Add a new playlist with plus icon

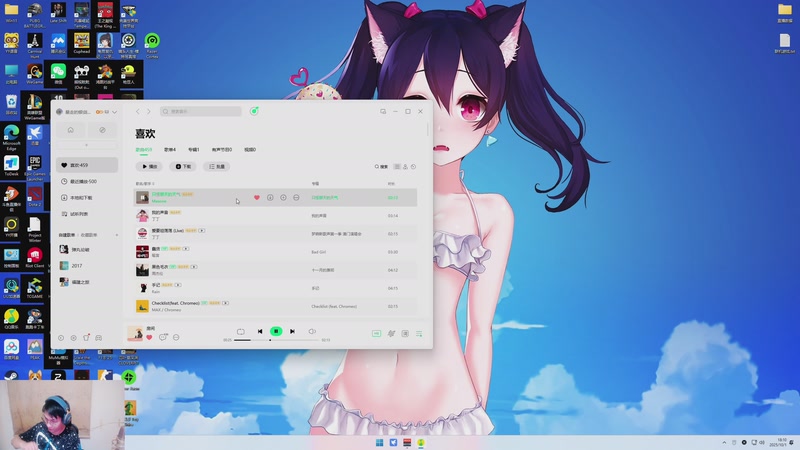pos(116,235)
